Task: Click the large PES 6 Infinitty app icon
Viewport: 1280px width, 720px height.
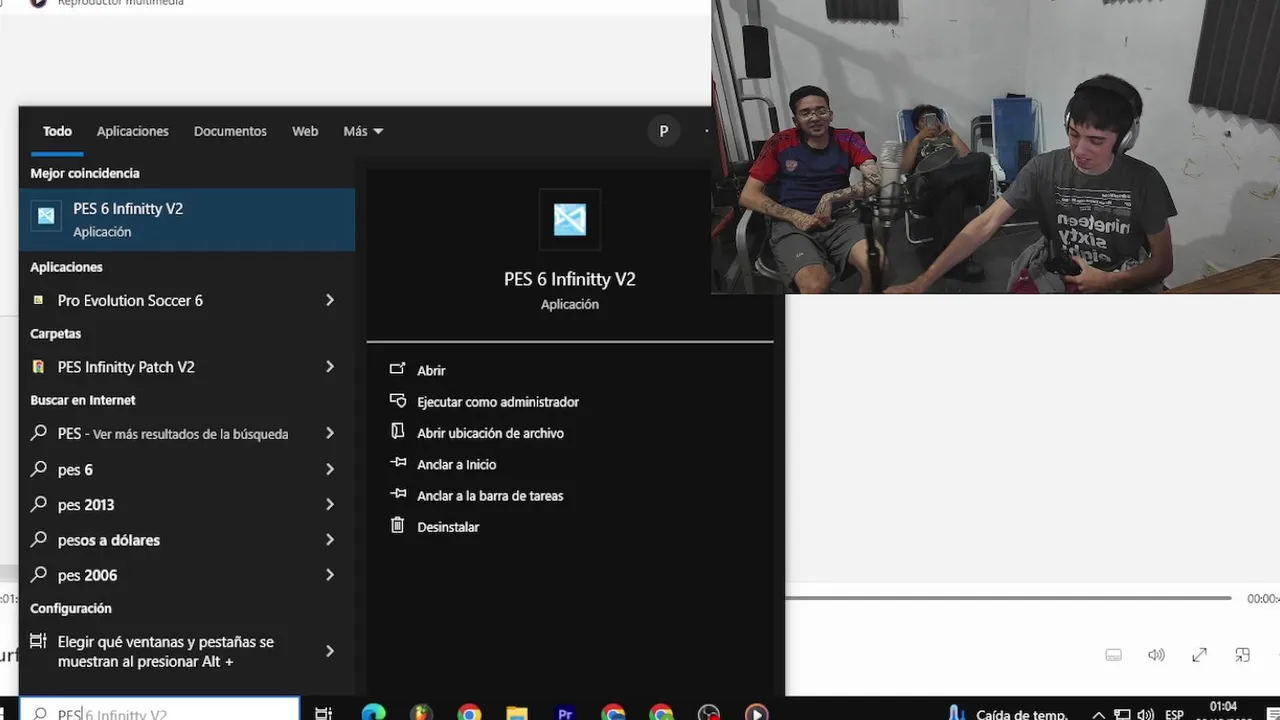Action: point(570,219)
